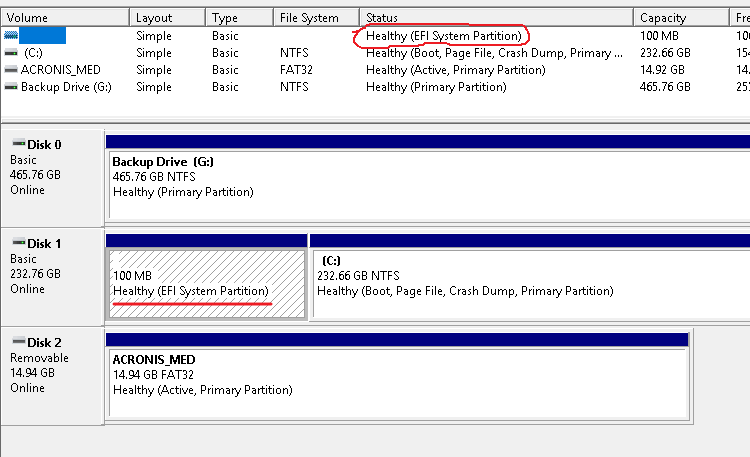Click the drive icon beside (C:) in volume list
The image size is (750, 457).
coord(11,53)
